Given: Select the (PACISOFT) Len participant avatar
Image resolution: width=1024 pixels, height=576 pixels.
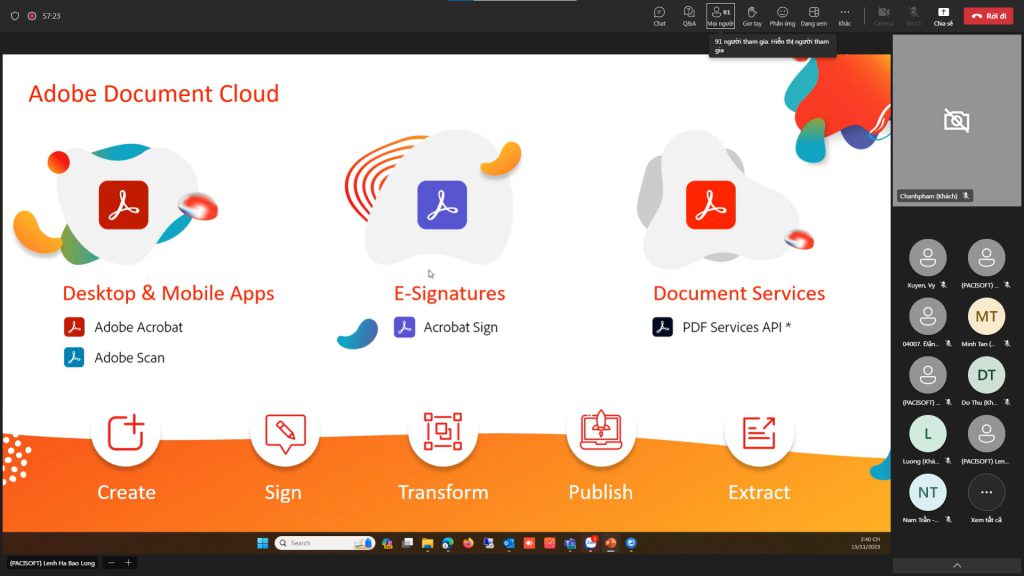Looking at the screenshot, I should tap(986, 434).
